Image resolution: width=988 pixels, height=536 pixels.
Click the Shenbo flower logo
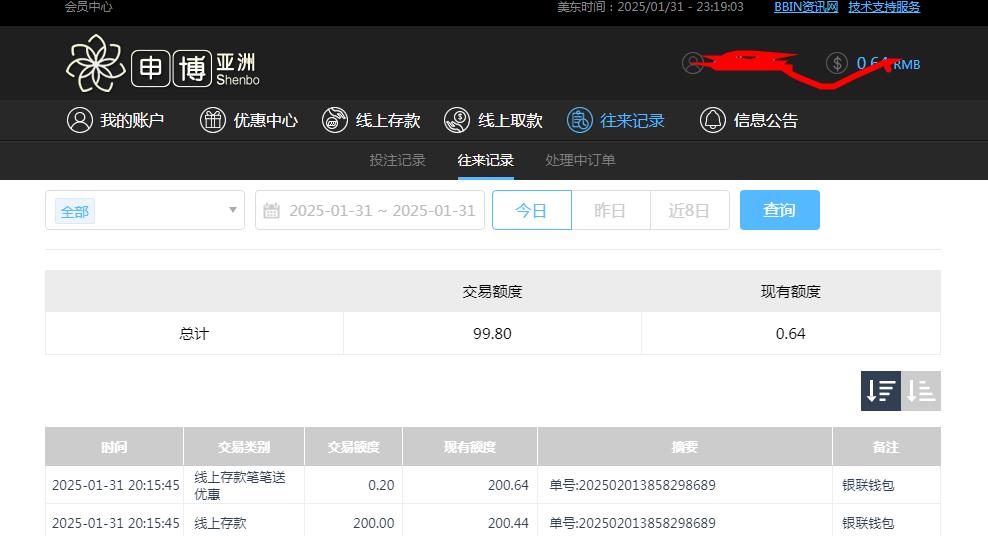pos(96,63)
